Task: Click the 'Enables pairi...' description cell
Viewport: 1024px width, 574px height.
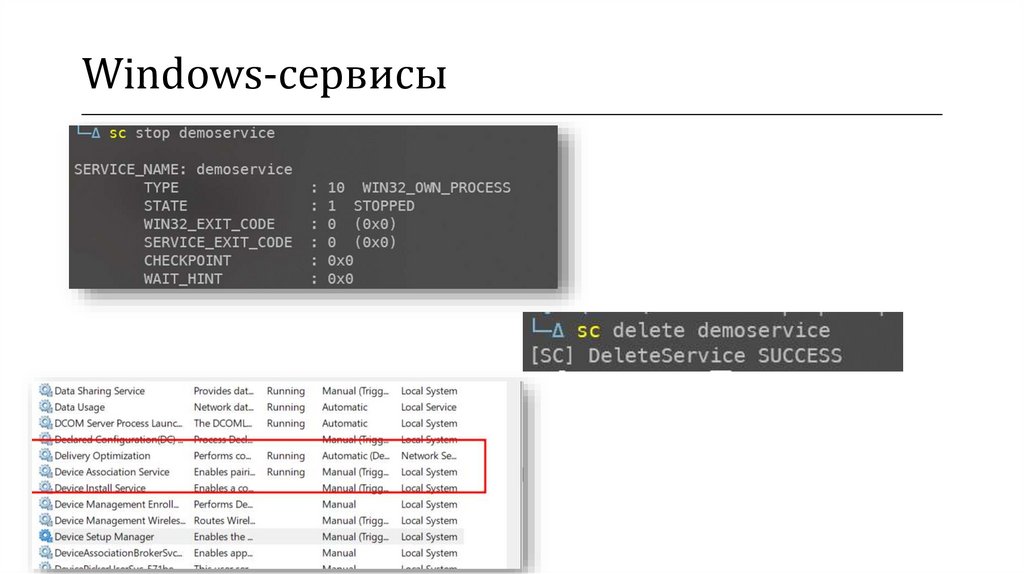Action: [224, 471]
